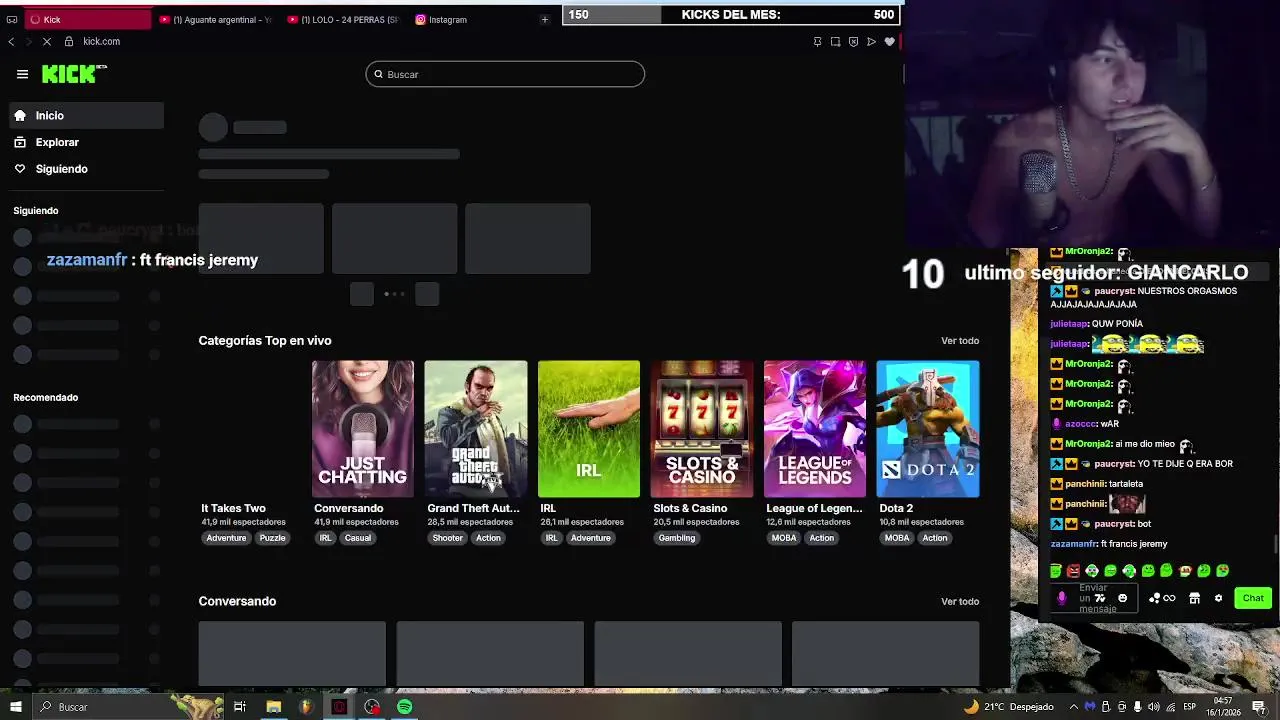Click the Gambling tag

[676, 538]
